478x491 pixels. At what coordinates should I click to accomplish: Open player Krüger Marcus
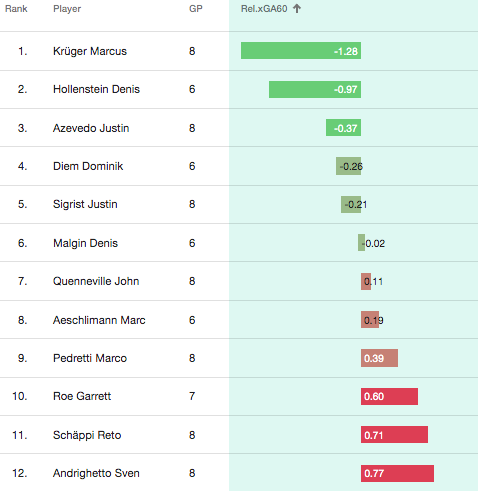(x=90, y=51)
